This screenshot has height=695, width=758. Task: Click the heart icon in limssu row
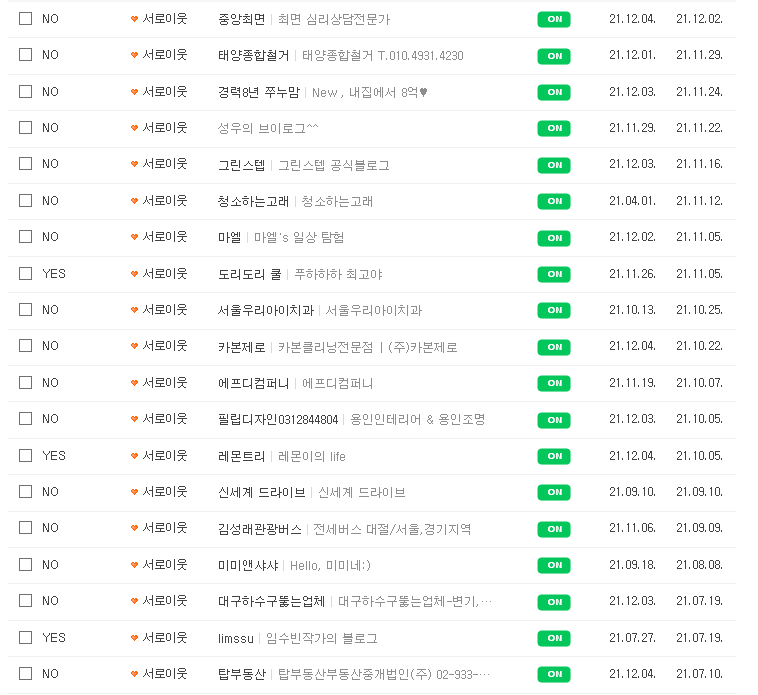coord(134,638)
